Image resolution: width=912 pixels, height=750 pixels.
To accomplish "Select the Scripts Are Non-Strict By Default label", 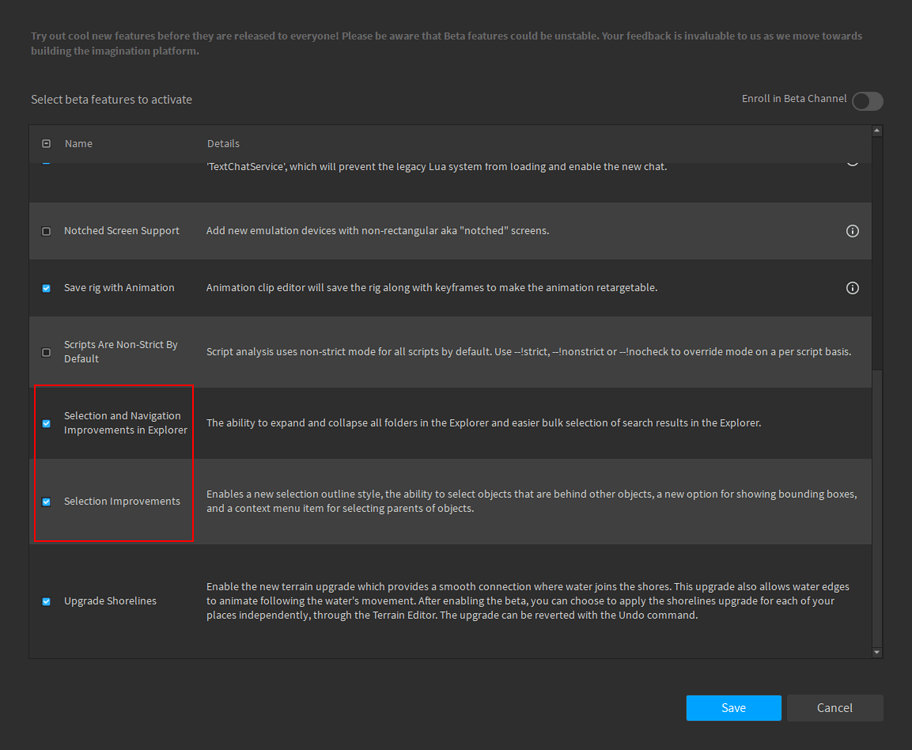I will tap(121, 351).
